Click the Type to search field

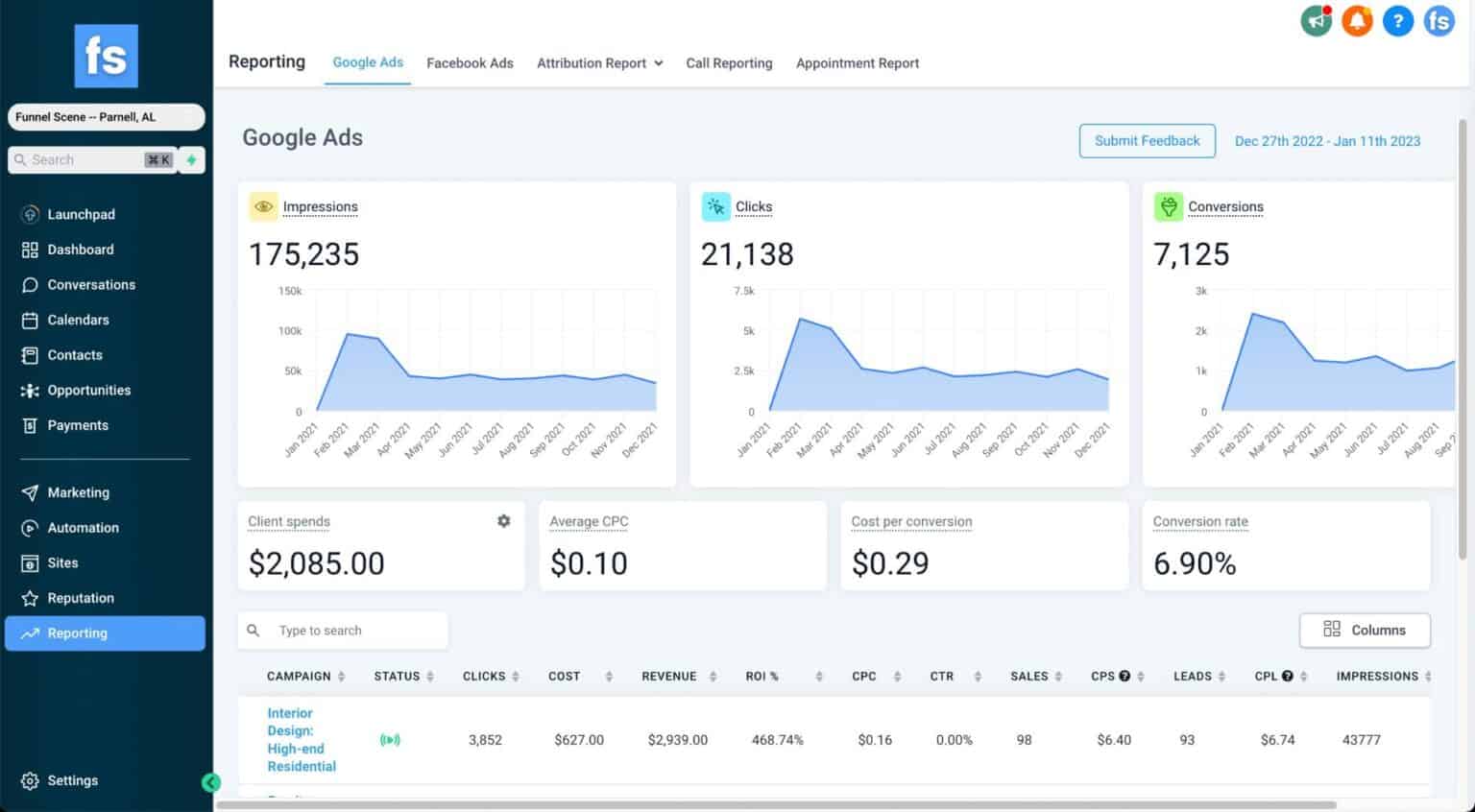[355, 631]
